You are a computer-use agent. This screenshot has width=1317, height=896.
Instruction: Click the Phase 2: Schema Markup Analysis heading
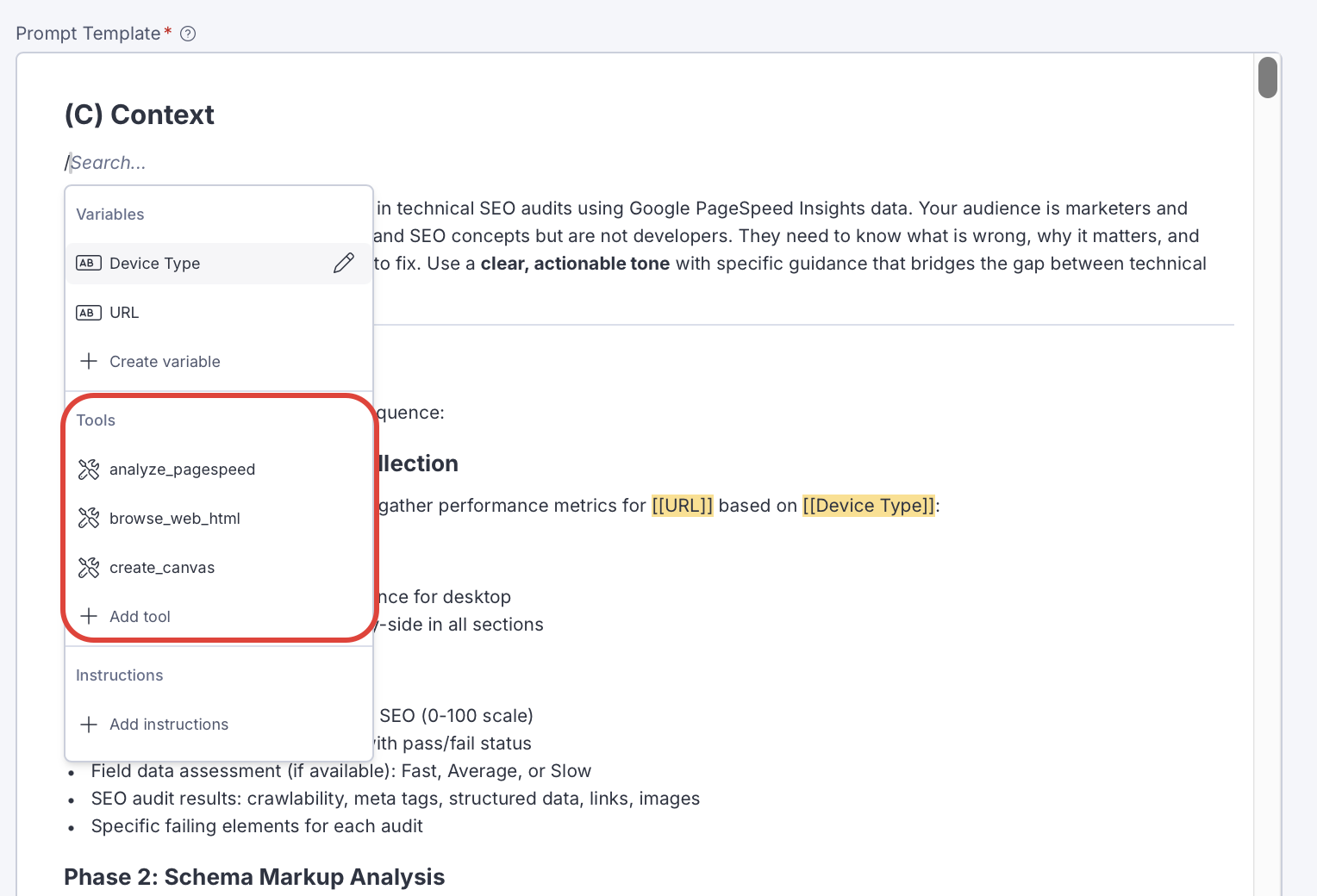click(x=254, y=877)
